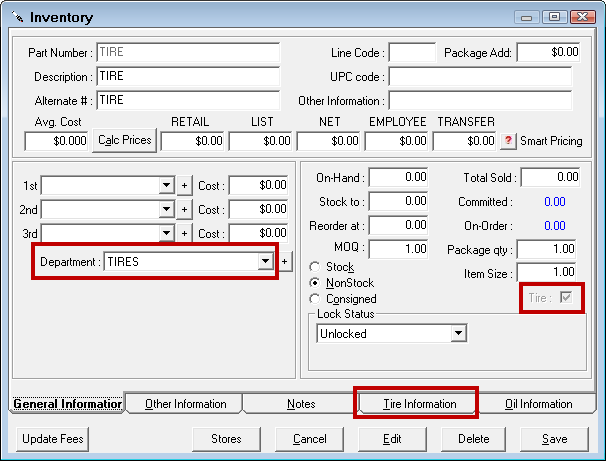Click the plus button beside 2nd vendor

pyautogui.click(x=184, y=209)
